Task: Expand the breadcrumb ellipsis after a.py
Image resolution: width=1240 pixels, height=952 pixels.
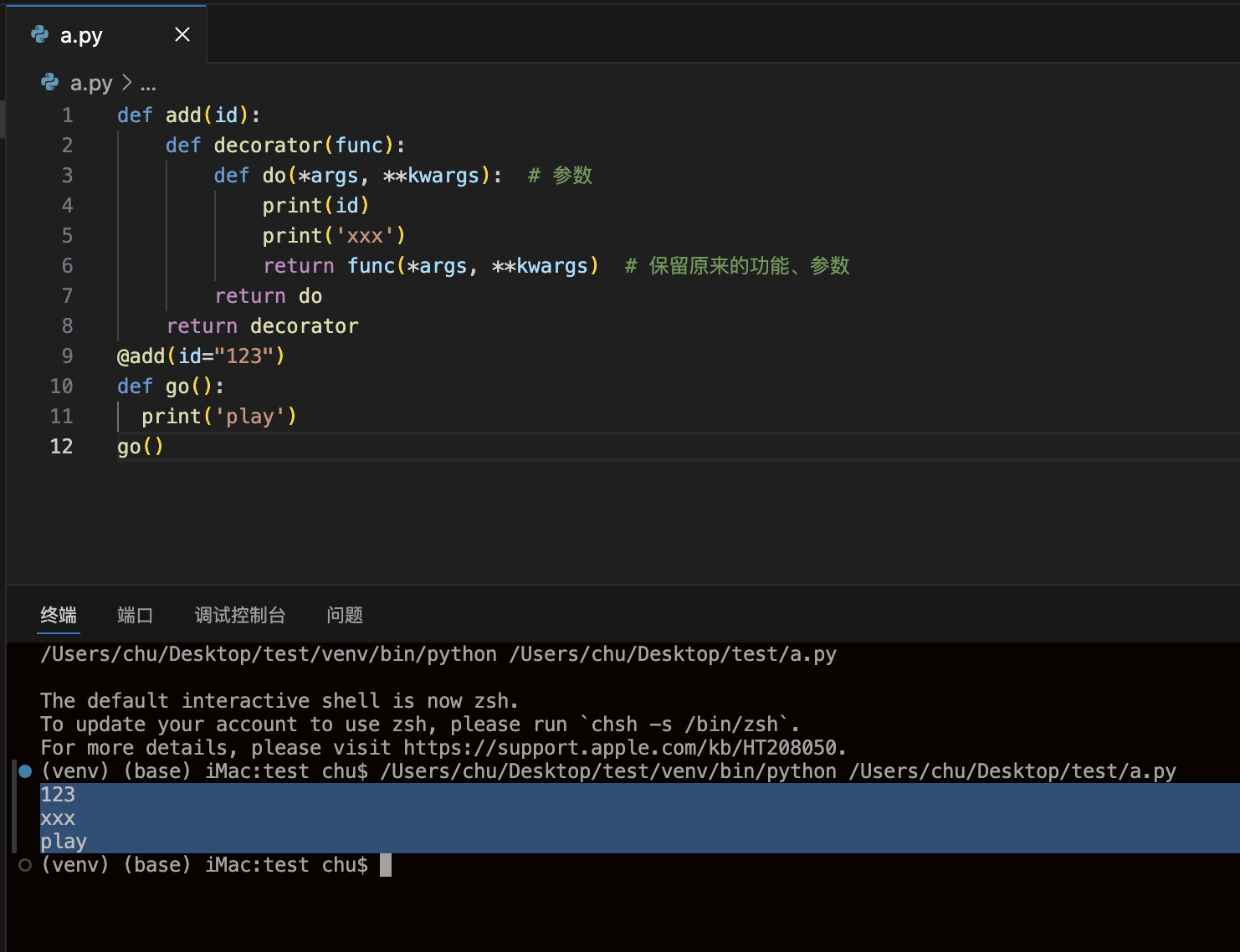Action: [148, 83]
